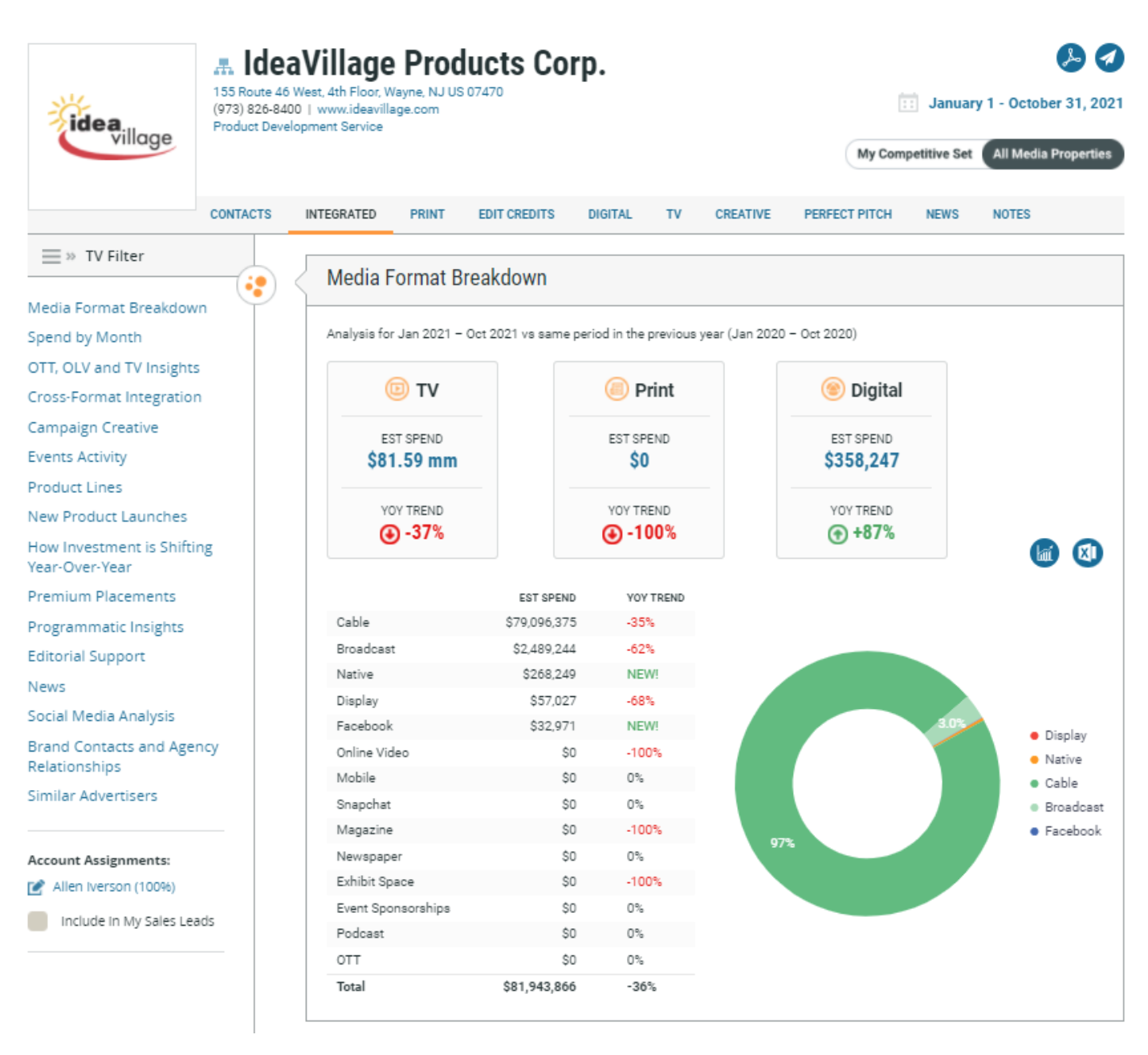Select the INTEGRATED tab
Screen dimensions: 1148x1055
tap(340, 214)
